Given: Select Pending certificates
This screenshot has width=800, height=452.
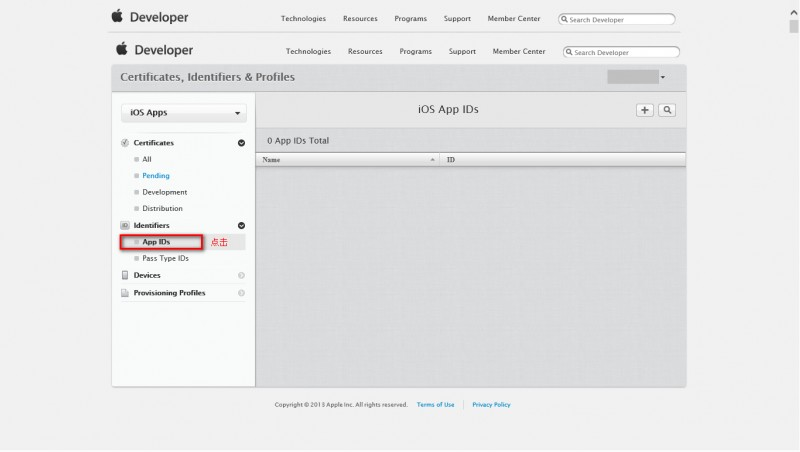Looking at the screenshot, I should (x=156, y=175).
